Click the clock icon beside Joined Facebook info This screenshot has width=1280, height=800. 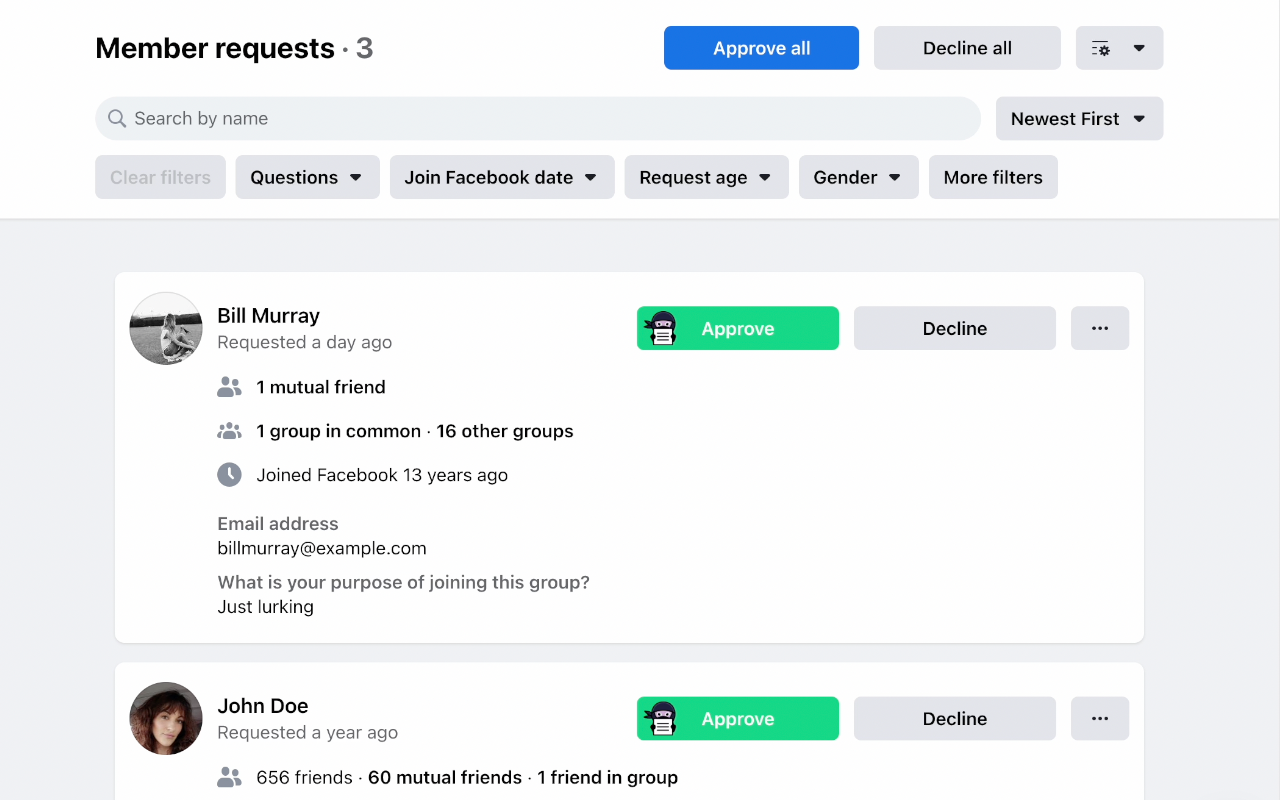(x=230, y=474)
